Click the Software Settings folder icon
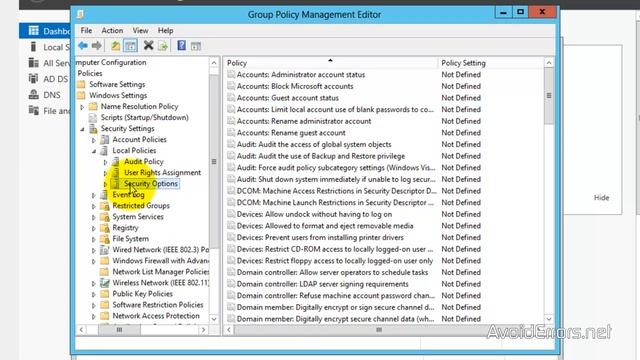The width and height of the screenshot is (640, 360). coord(81,84)
